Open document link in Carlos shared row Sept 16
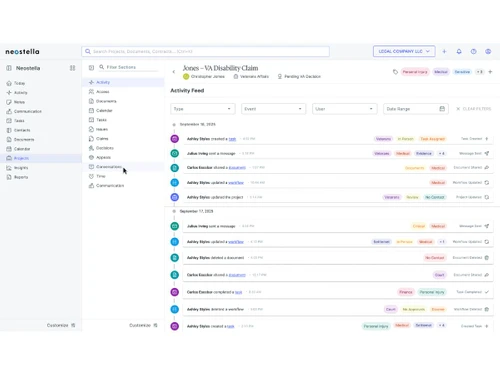The width and height of the screenshot is (500, 375). [x=237, y=167]
